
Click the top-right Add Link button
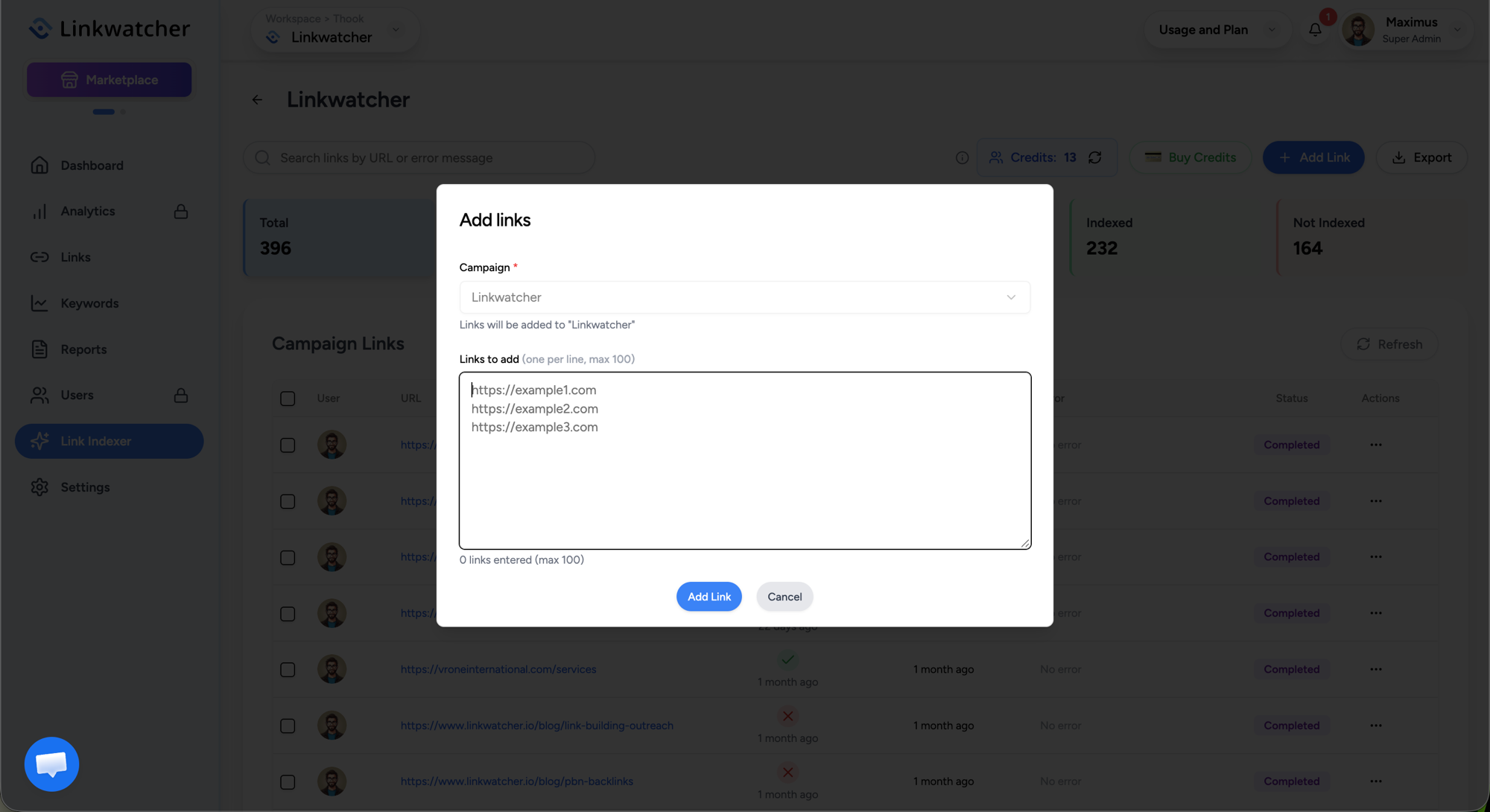[x=1313, y=158]
